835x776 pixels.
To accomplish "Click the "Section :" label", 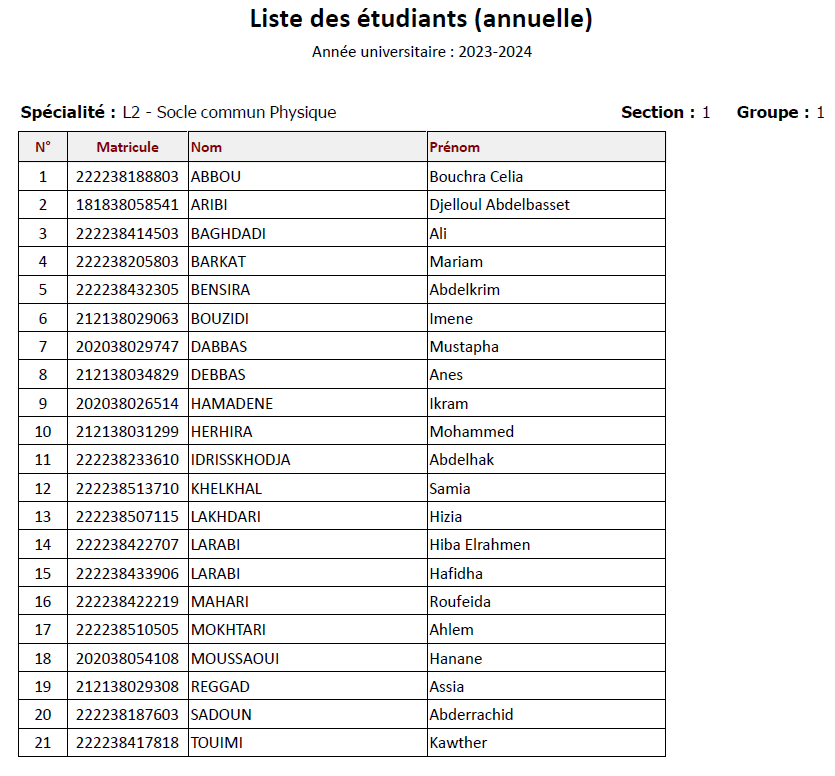I will click(657, 112).
